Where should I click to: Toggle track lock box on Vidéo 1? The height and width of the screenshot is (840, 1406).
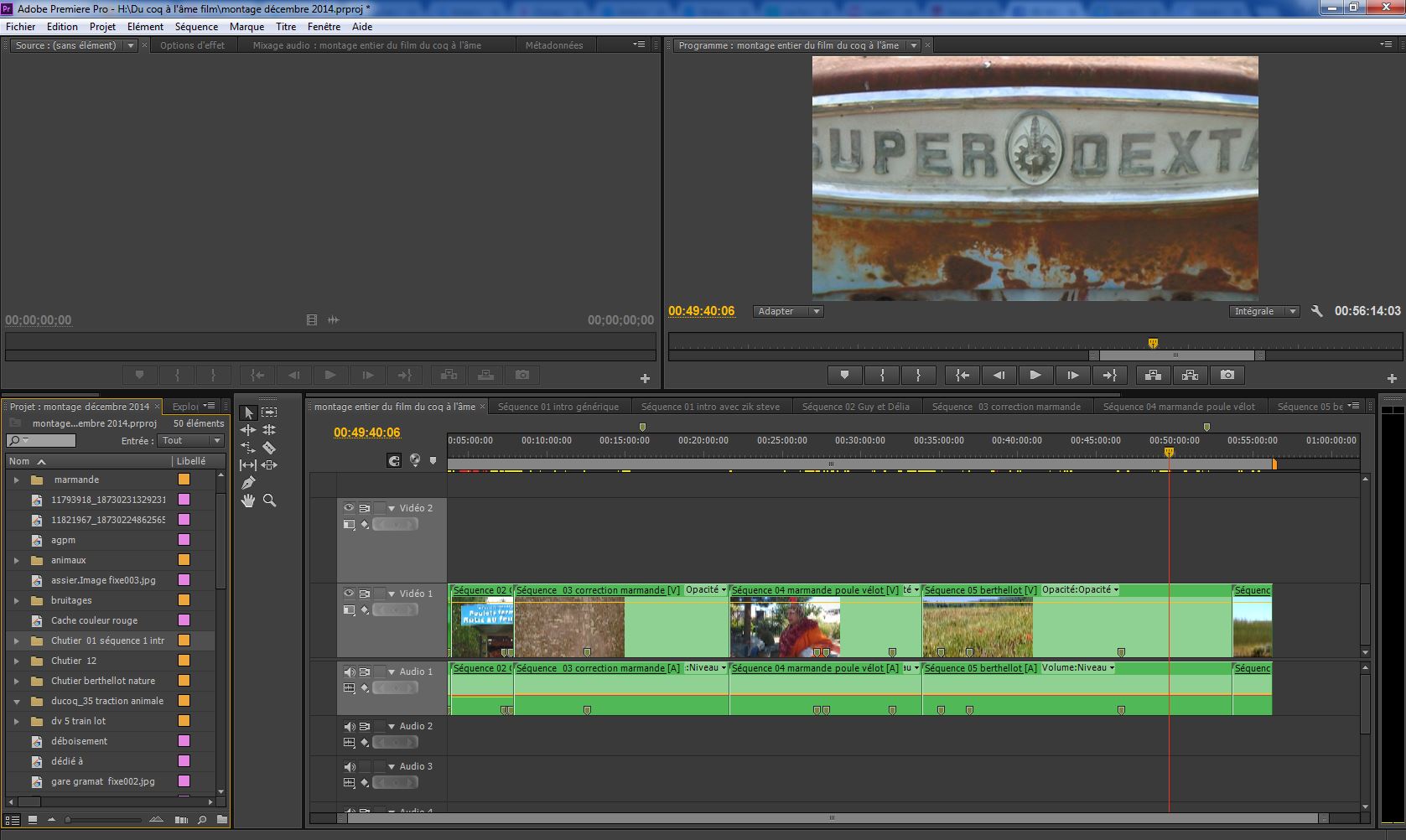(380, 594)
